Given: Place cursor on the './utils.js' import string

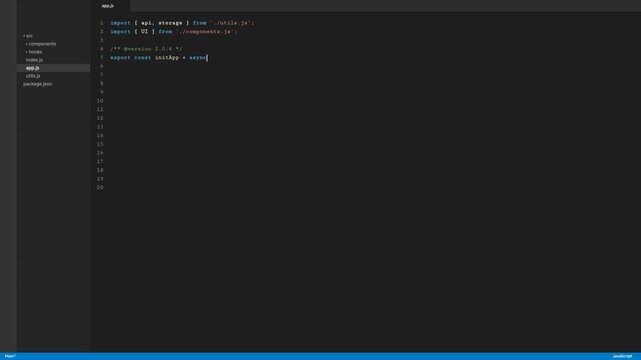Looking at the screenshot, I should [232, 23].
